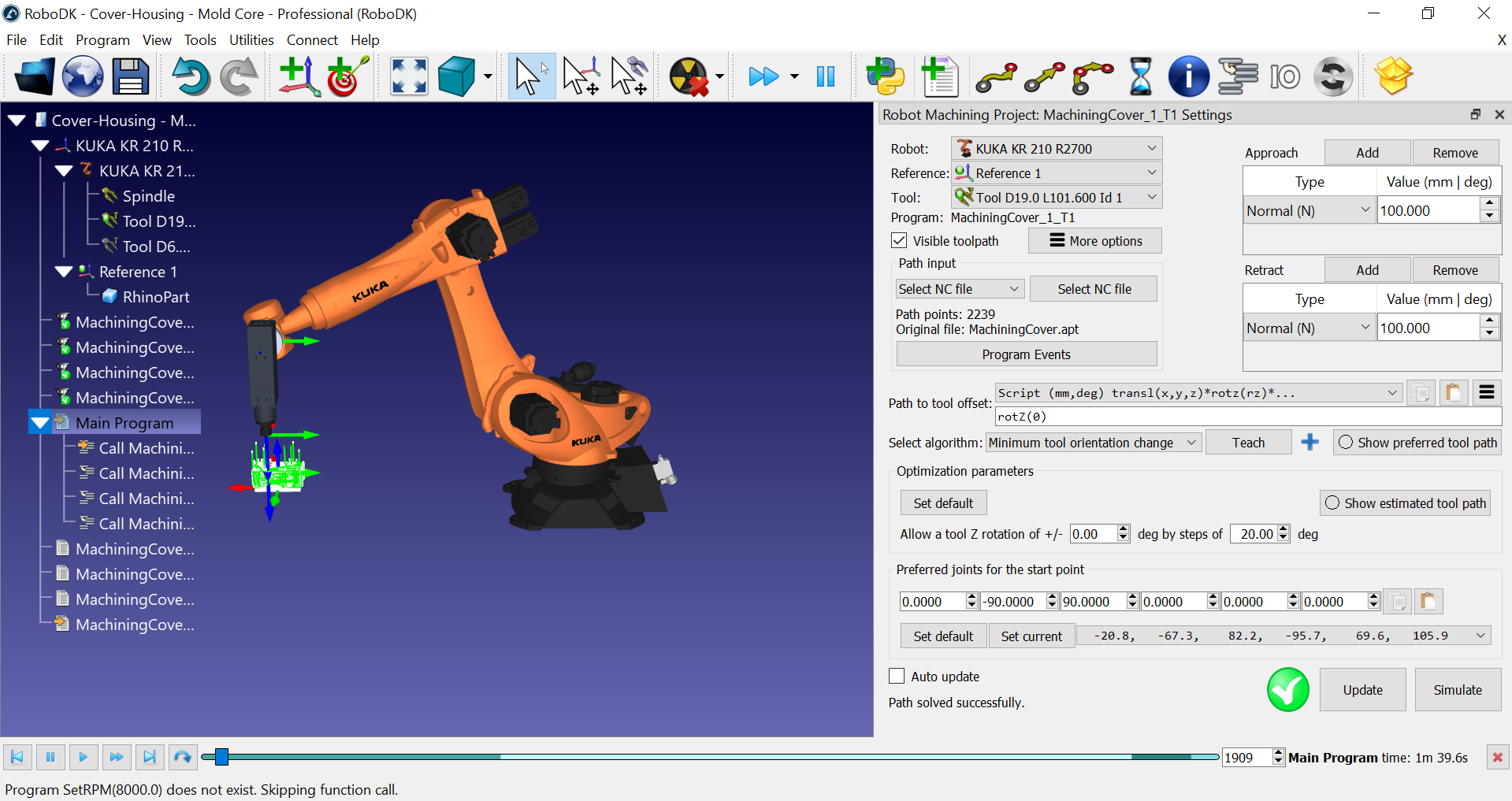Add a reference frame
The width and height of the screenshot is (1512, 801).
click(x=297, y=76)
